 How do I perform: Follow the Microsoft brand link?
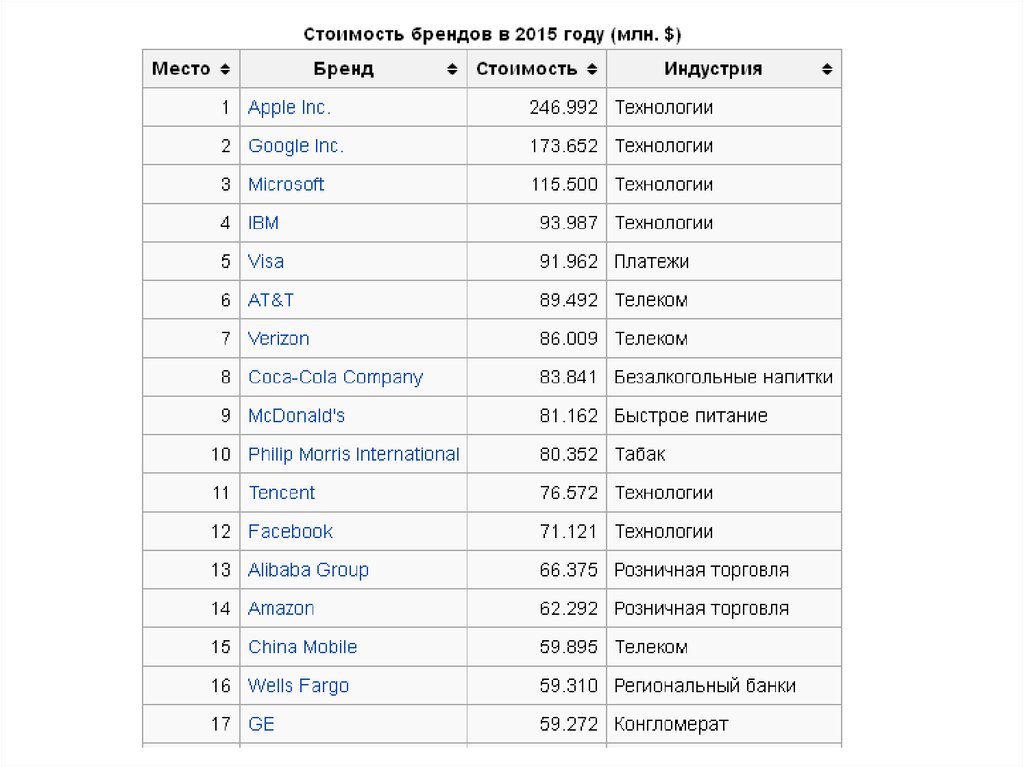[x=286, y=185]
